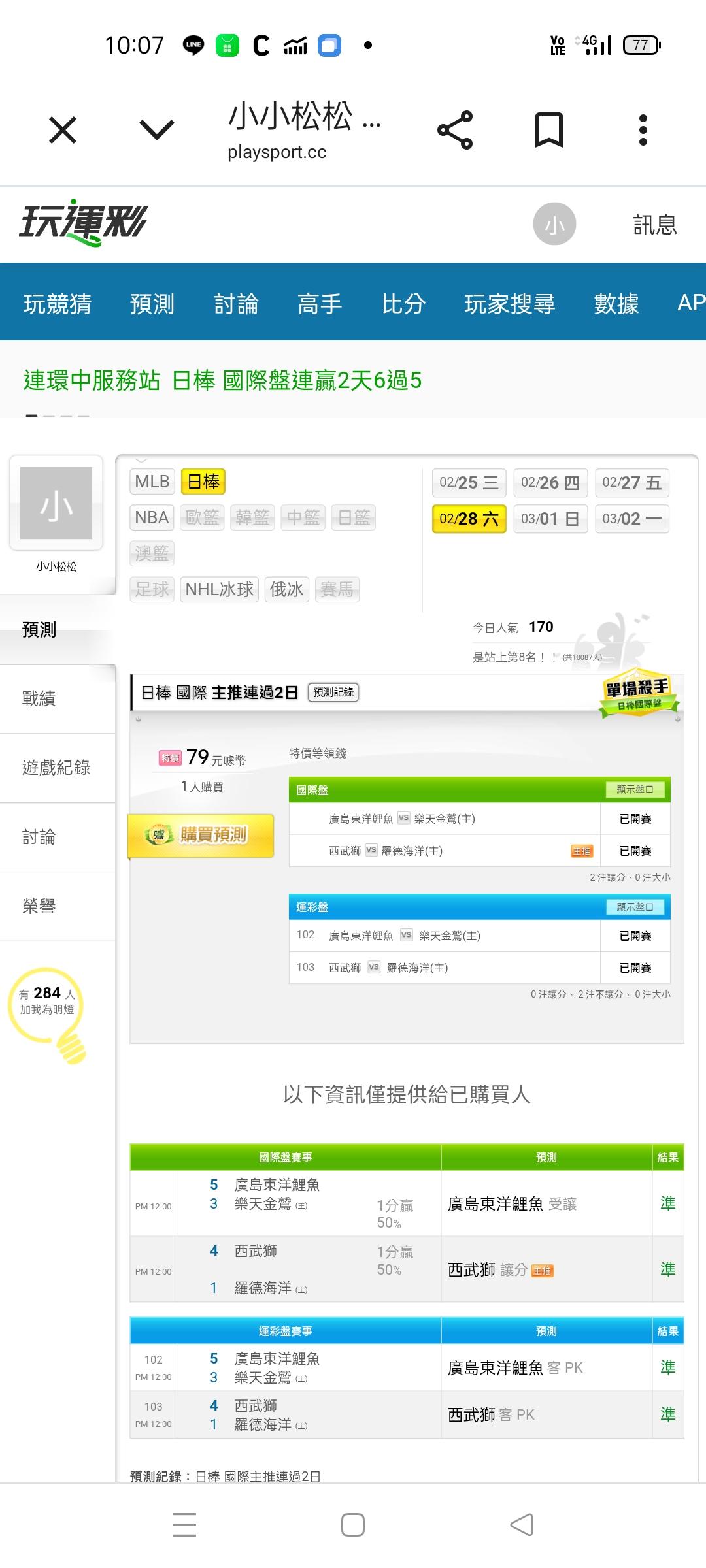Open the gray 小 user avatar circle
Screen dimensions: 706x1568
(554, 224)
